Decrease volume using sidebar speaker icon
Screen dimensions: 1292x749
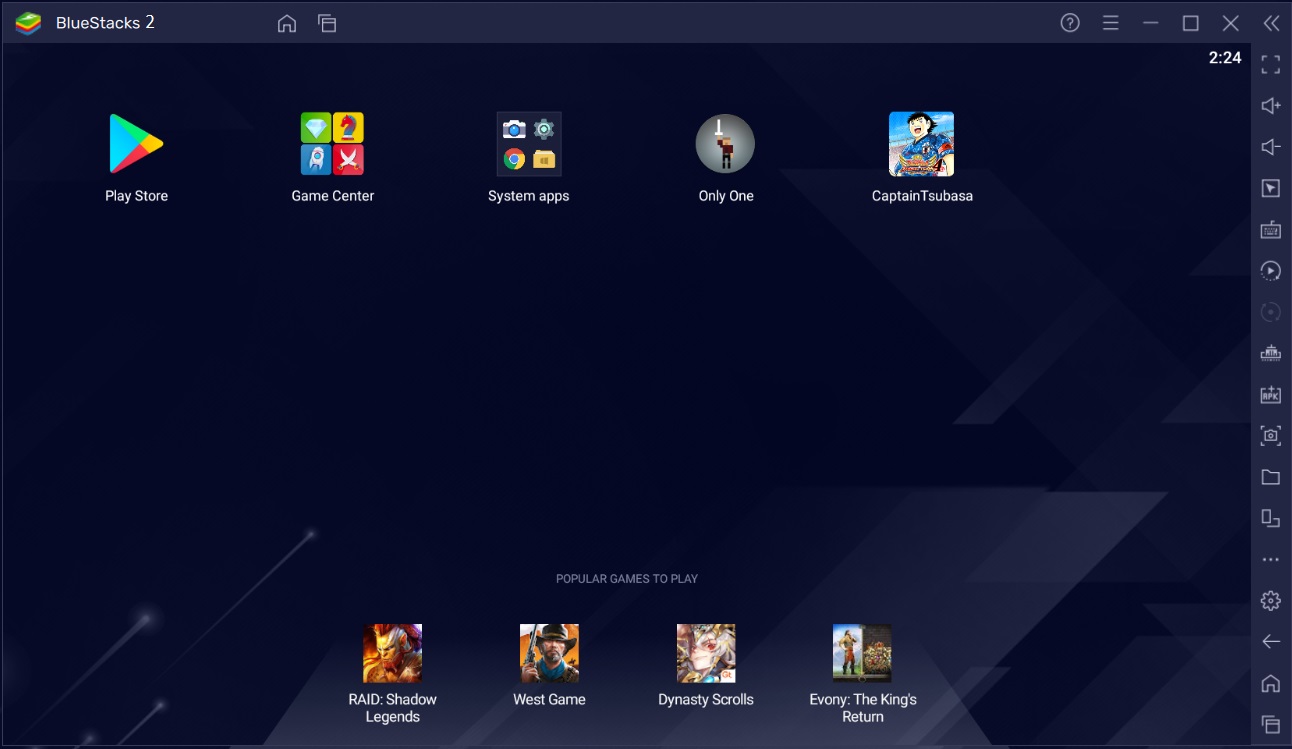click(x=1271, y=147)
